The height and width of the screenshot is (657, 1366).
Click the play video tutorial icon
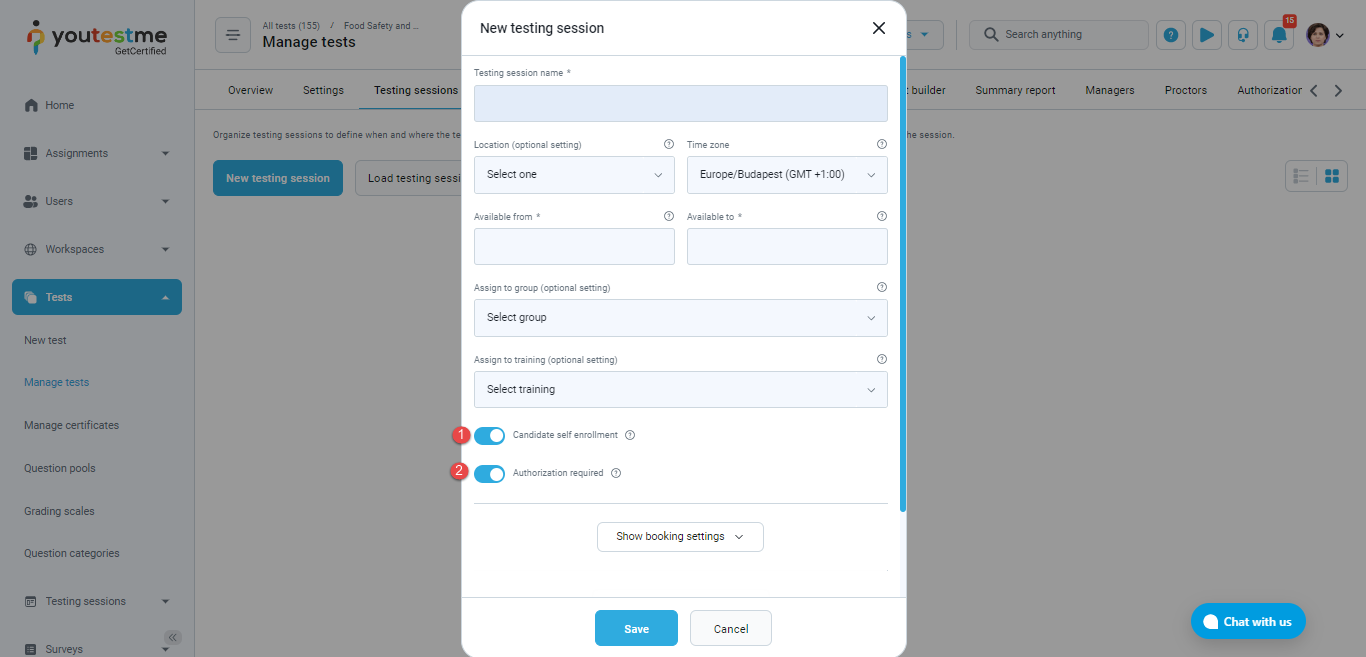1207,35
